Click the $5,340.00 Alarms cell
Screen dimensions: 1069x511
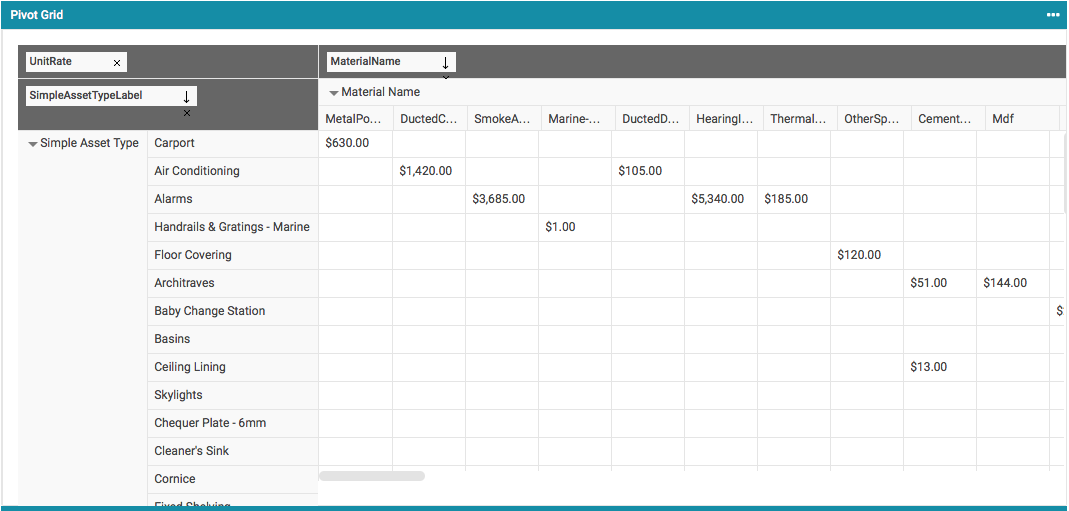tap(721, 199)
